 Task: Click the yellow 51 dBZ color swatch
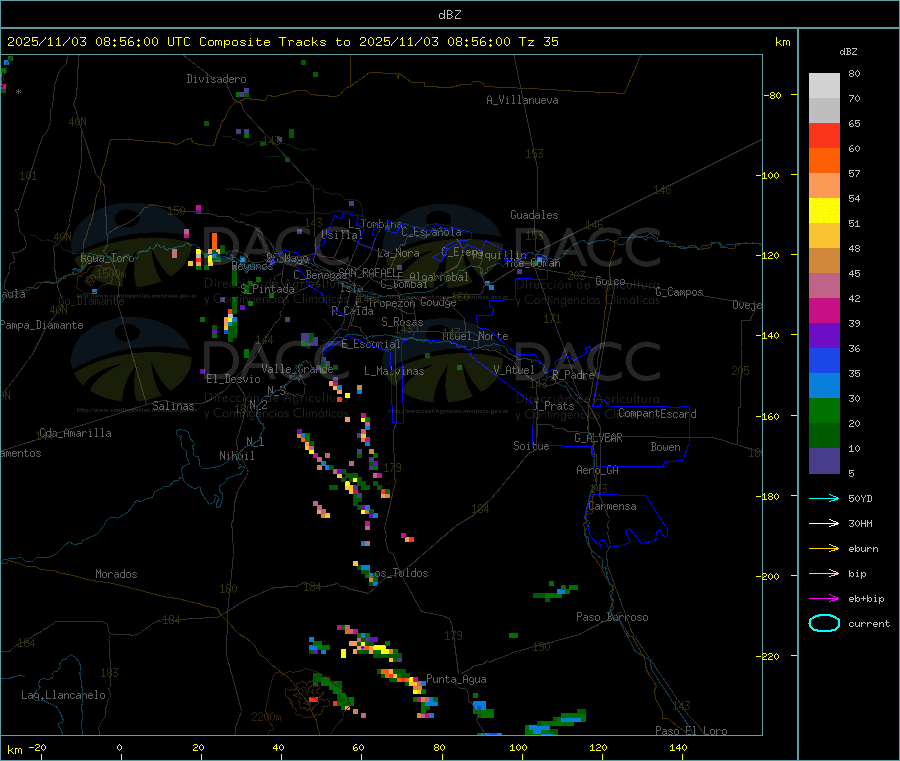coord(824,211)
